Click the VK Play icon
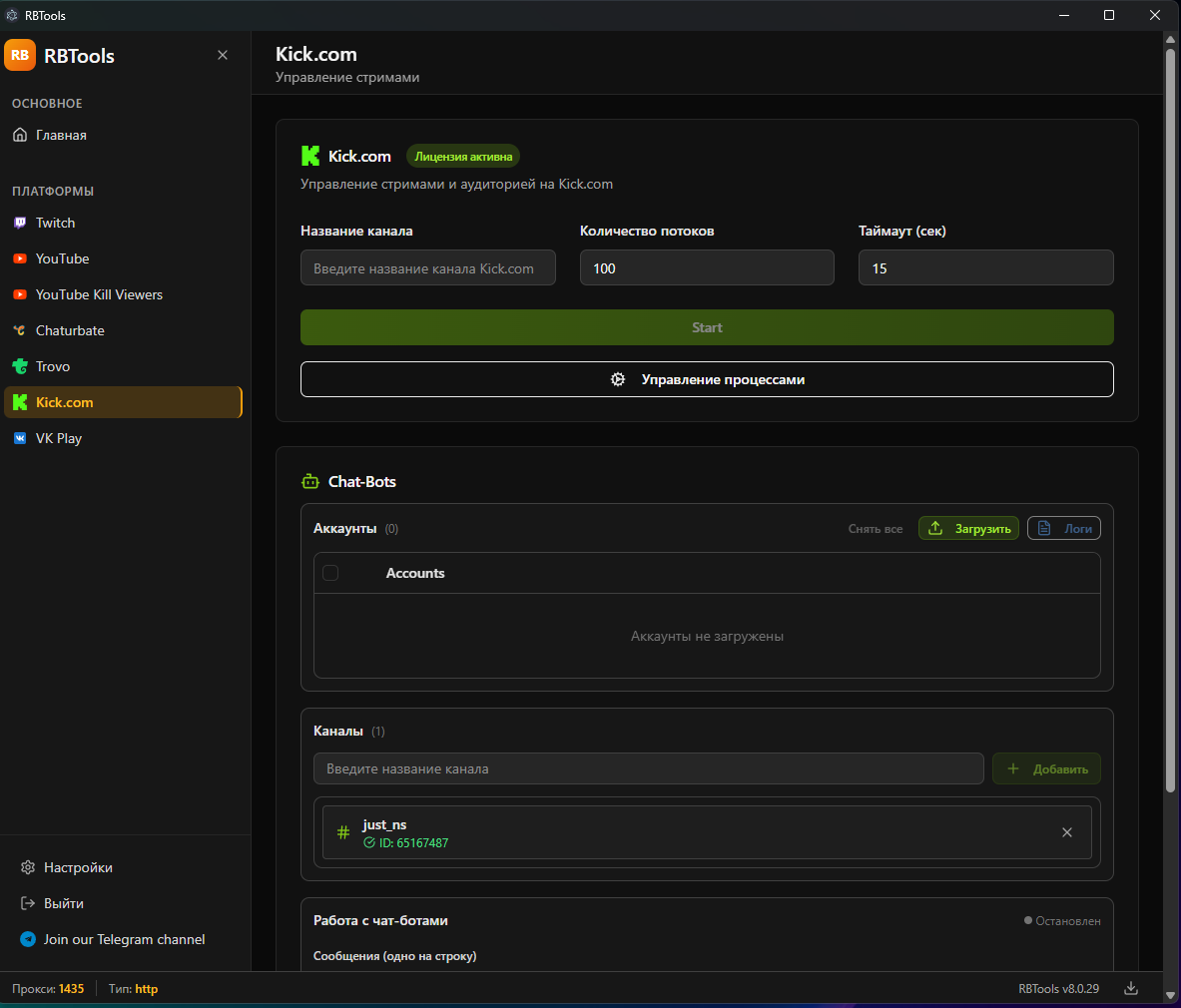Viewport: 1181px width, 1008px height. 20,438
